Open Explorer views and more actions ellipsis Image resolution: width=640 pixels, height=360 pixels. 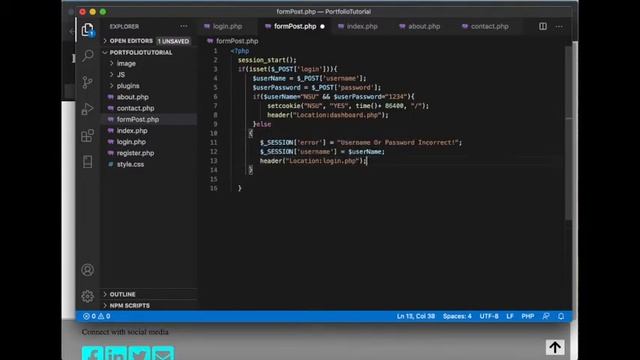(184, 27)
